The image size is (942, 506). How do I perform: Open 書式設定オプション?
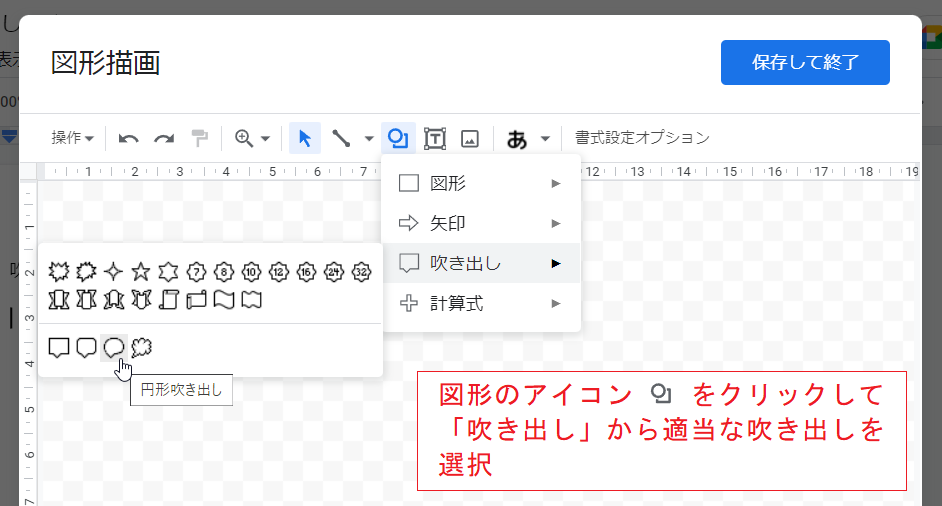(642, 138)
